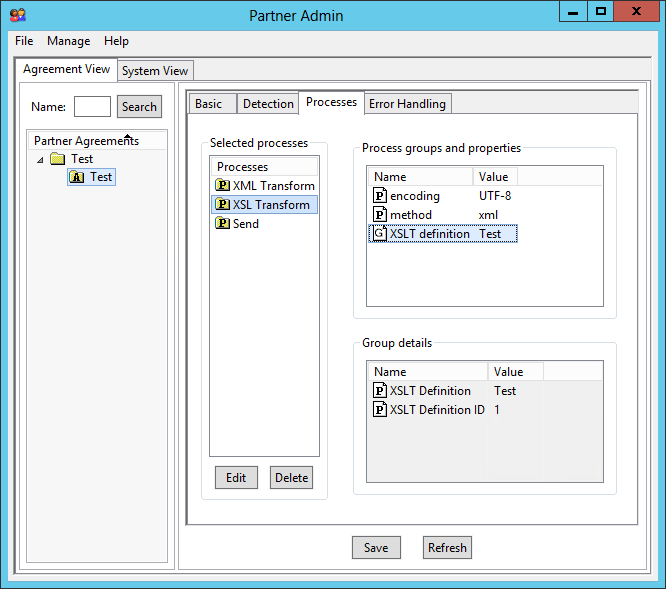Viewport: 666px width, 589px height.
Task: Collapse the Partner Agreements panel arrow
Action: click(x=127, y=136)
